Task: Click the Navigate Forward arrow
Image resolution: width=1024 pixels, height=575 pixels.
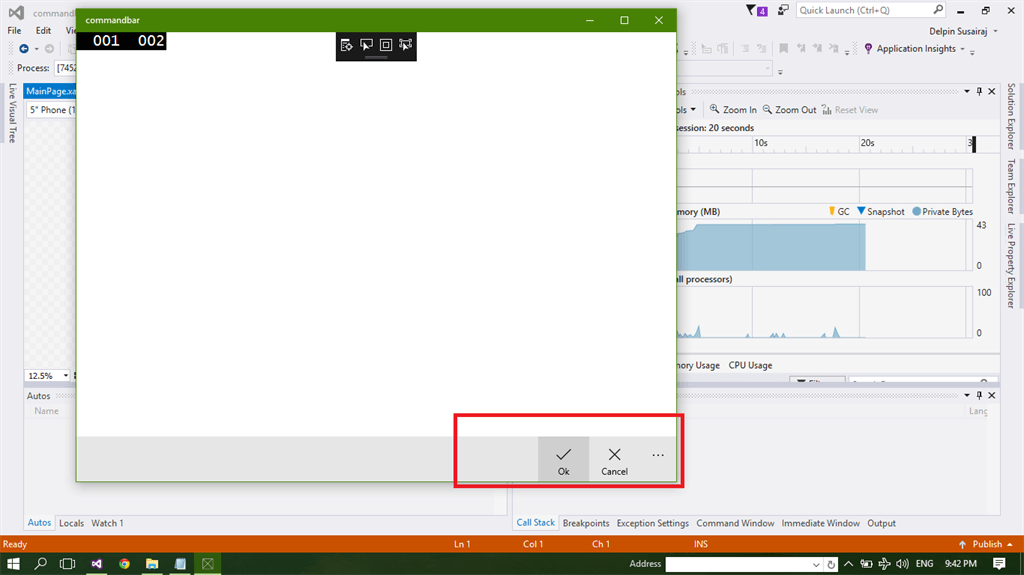Action: pos(50,48)
